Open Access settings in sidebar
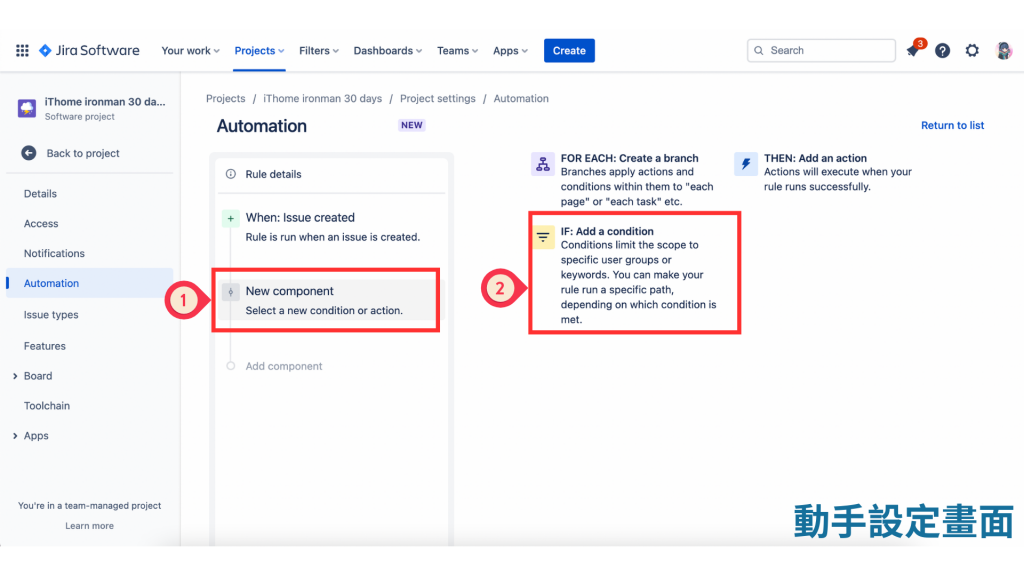 [x=41, y=223]
